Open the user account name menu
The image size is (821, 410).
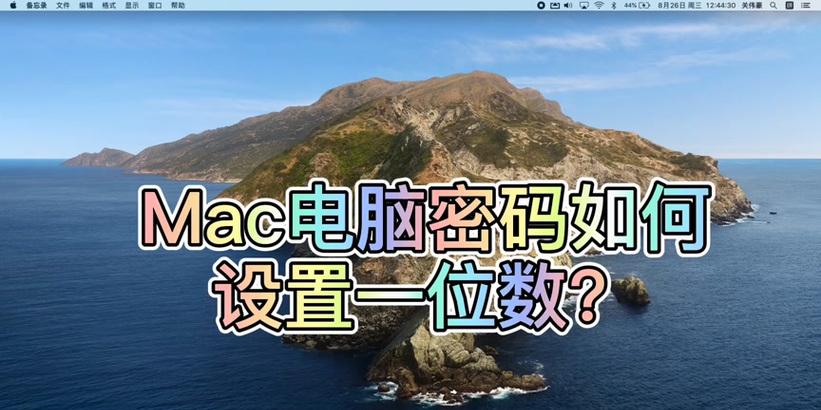click(x=752, y=5)
